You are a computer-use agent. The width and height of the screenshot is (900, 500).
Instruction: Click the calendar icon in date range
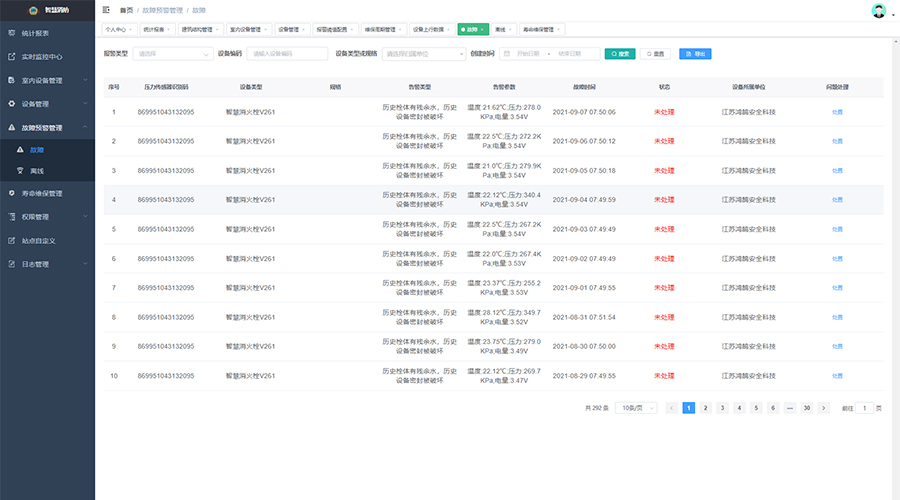point(507,53)
